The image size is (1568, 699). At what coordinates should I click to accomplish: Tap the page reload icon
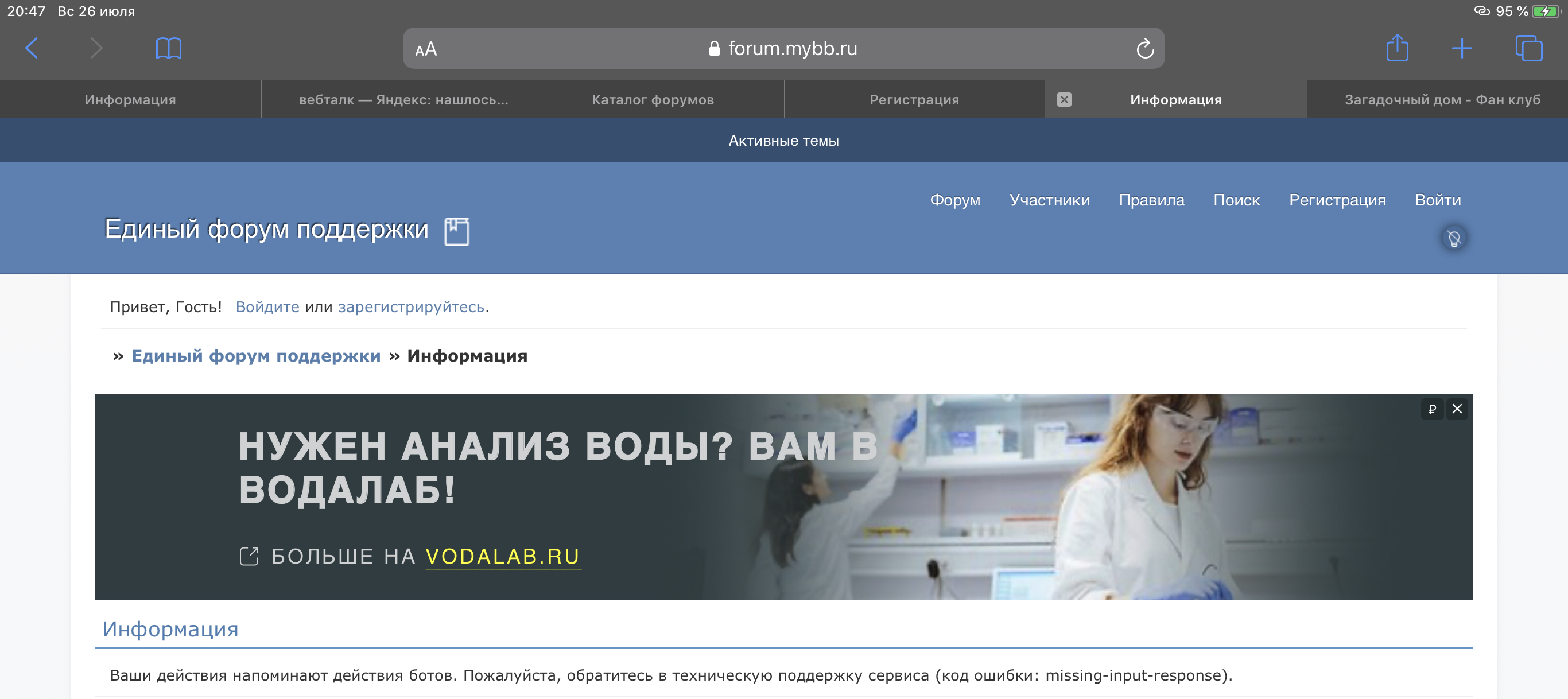(1144, 49)
